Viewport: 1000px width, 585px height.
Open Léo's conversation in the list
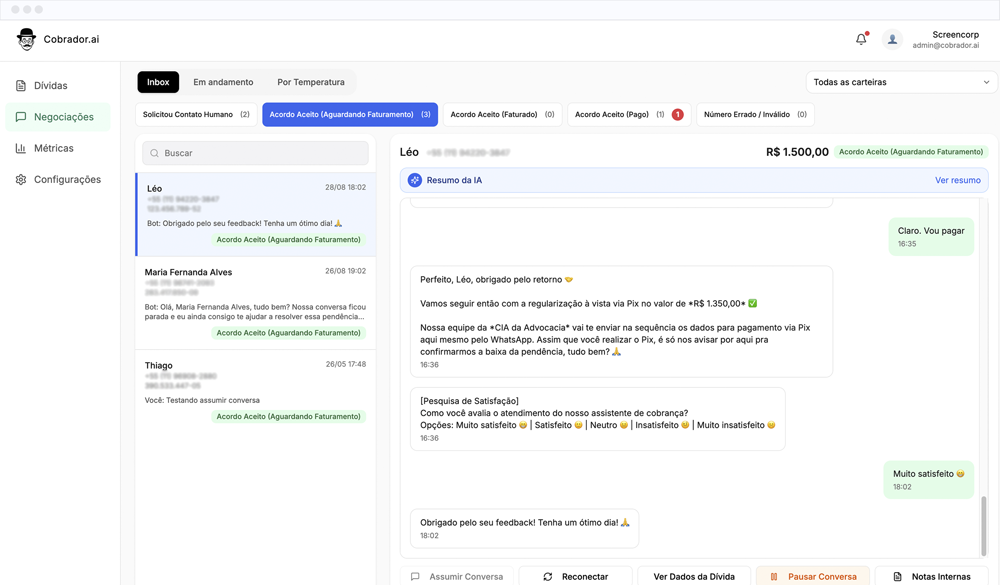pyautogui.click(x=256, y=214)
